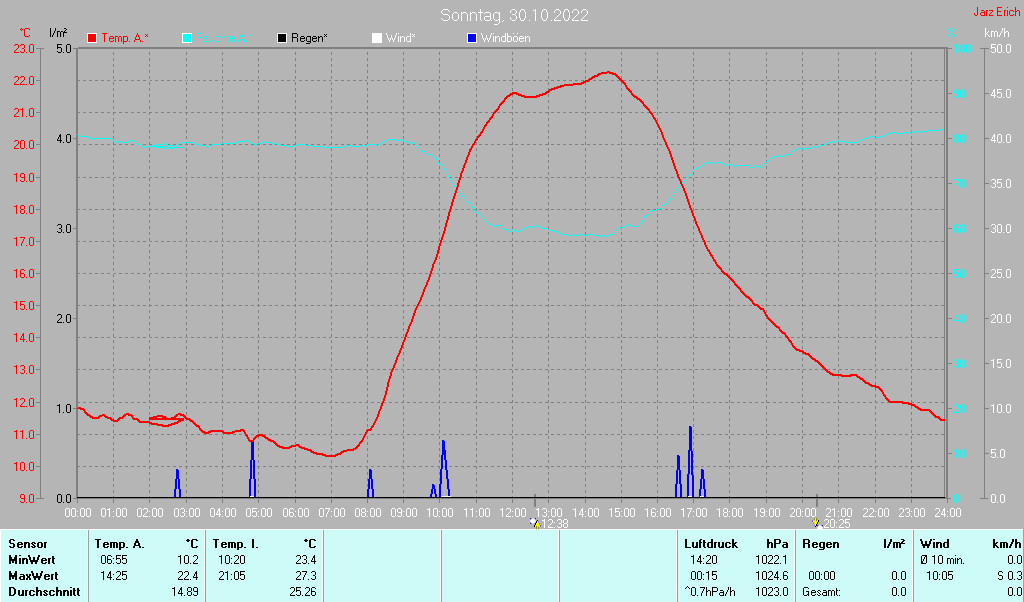Click the '12:00' time axis label
This screenshot has height=602, width=1024.
513,513
